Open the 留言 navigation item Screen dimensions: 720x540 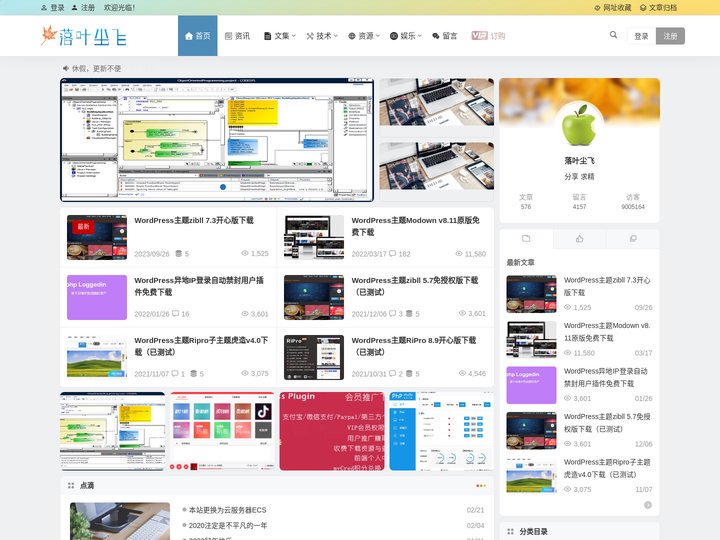coord(444,36)
